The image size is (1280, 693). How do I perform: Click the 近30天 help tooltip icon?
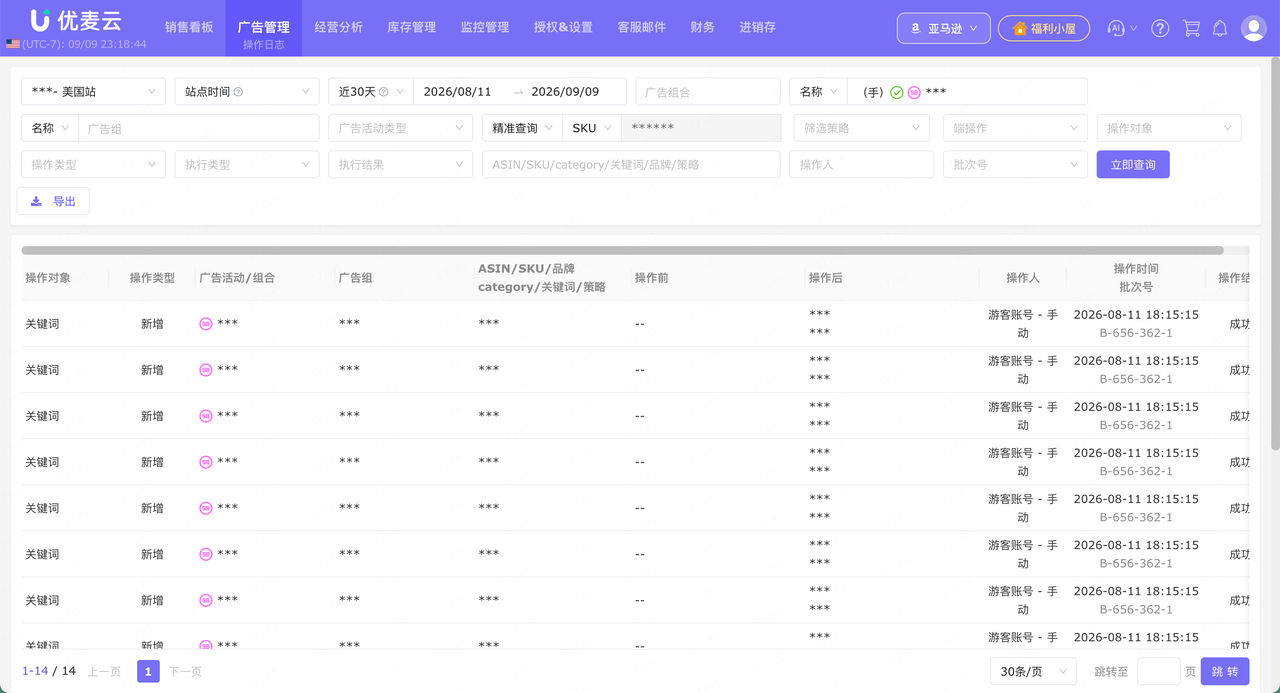coord(383,92)
